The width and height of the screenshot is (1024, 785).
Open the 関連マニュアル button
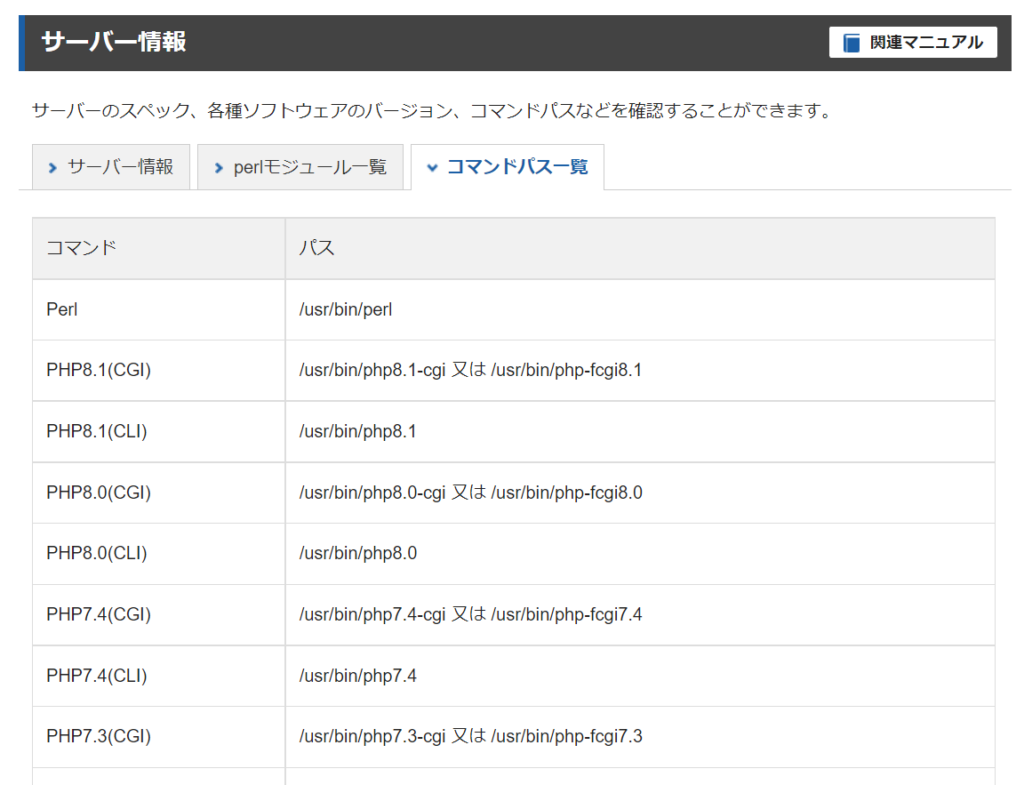point(912,42)
